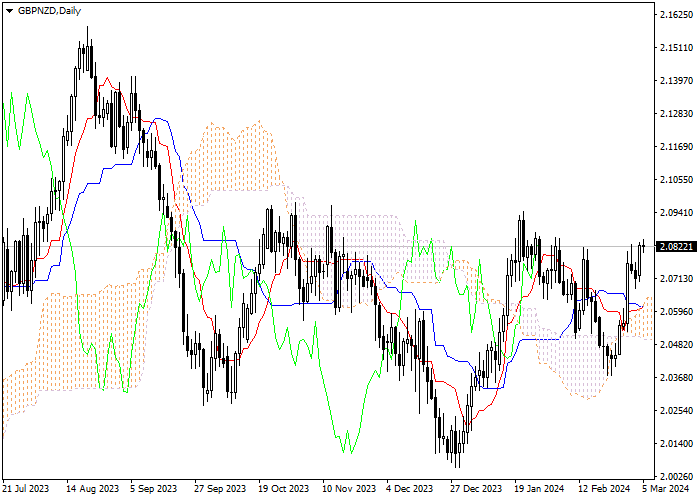This screenshot has height=500, width=700.
Task: Click the 14 Aug 2023 date label
Action: click(x=92, y=489)
